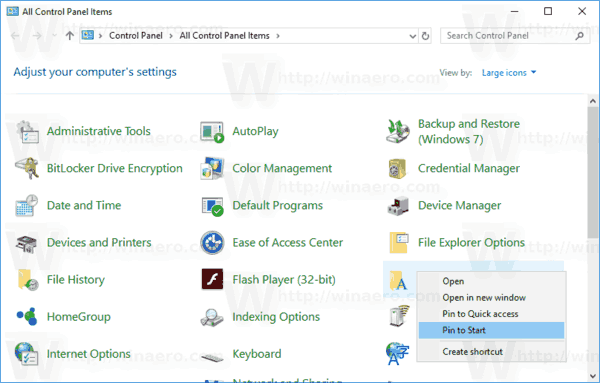
Task: Click the Control Panel icon in address bar
Action: pos(88,36)
